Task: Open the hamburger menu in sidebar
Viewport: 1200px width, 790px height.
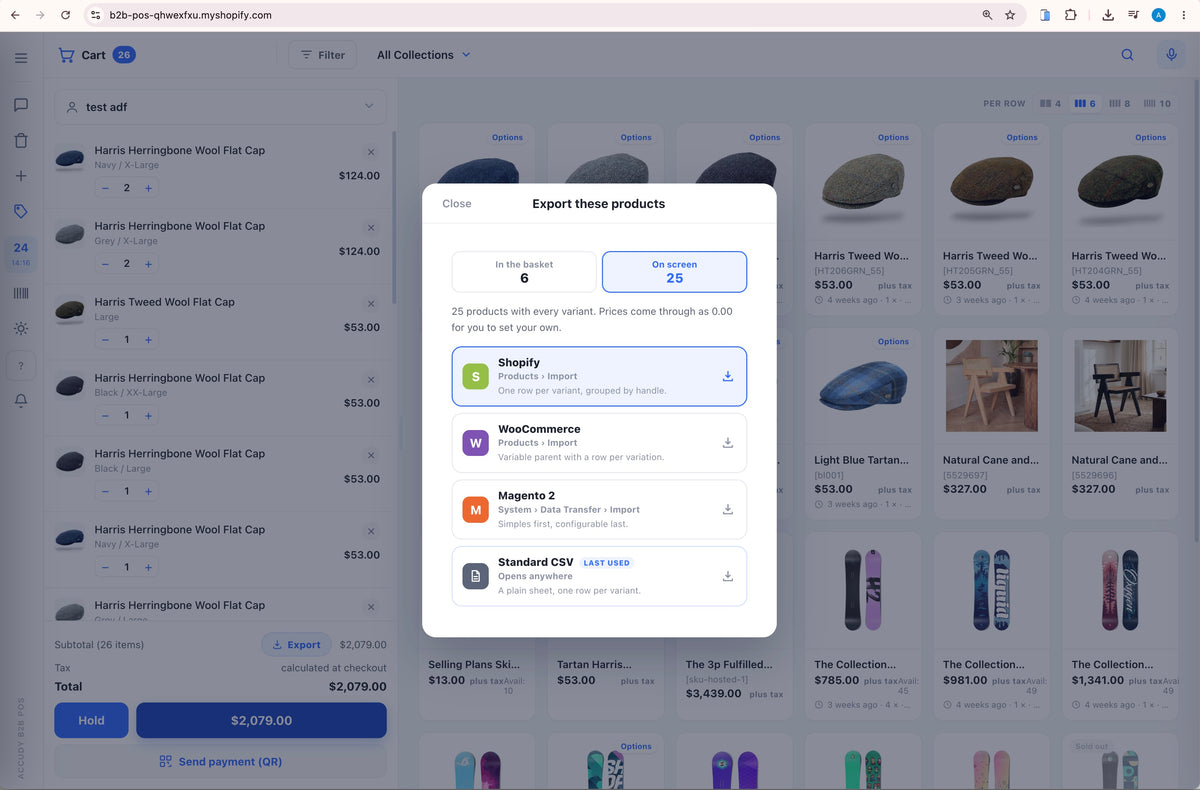Action: coord(21,58)
